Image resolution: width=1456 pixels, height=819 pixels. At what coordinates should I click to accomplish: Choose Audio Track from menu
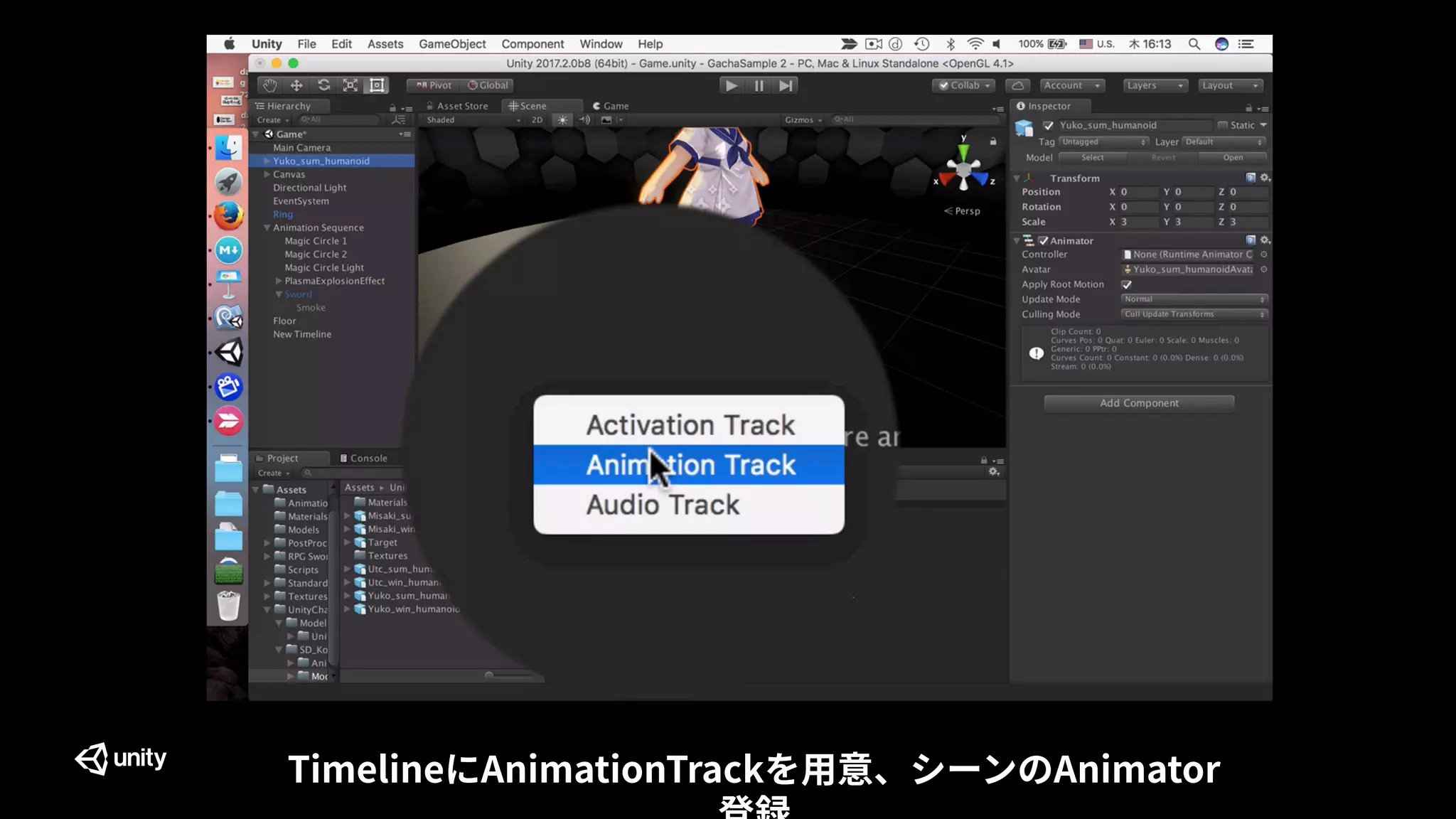pyautogui.click(x=689, y=505)
